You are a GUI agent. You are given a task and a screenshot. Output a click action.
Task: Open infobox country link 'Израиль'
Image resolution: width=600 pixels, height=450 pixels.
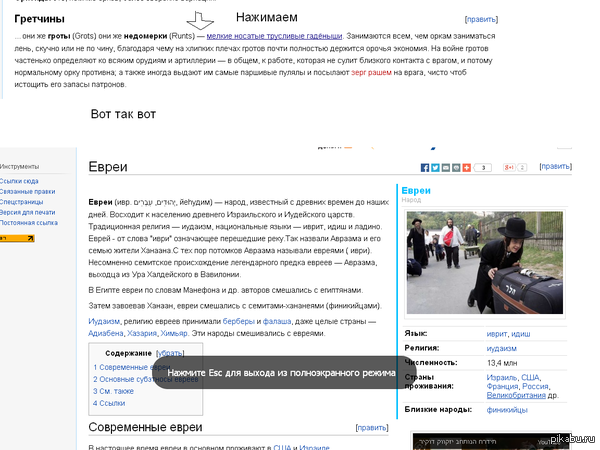point(502,378)
